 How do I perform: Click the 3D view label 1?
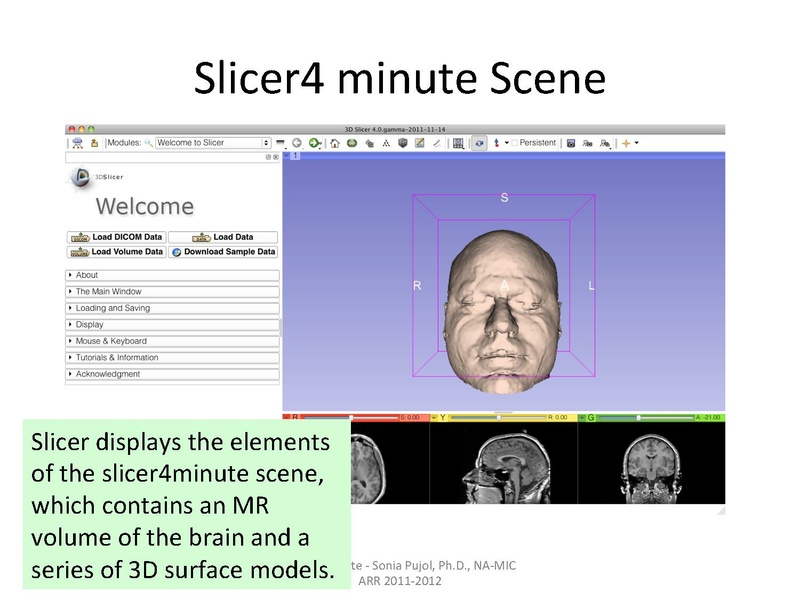[x=295, y=156]
